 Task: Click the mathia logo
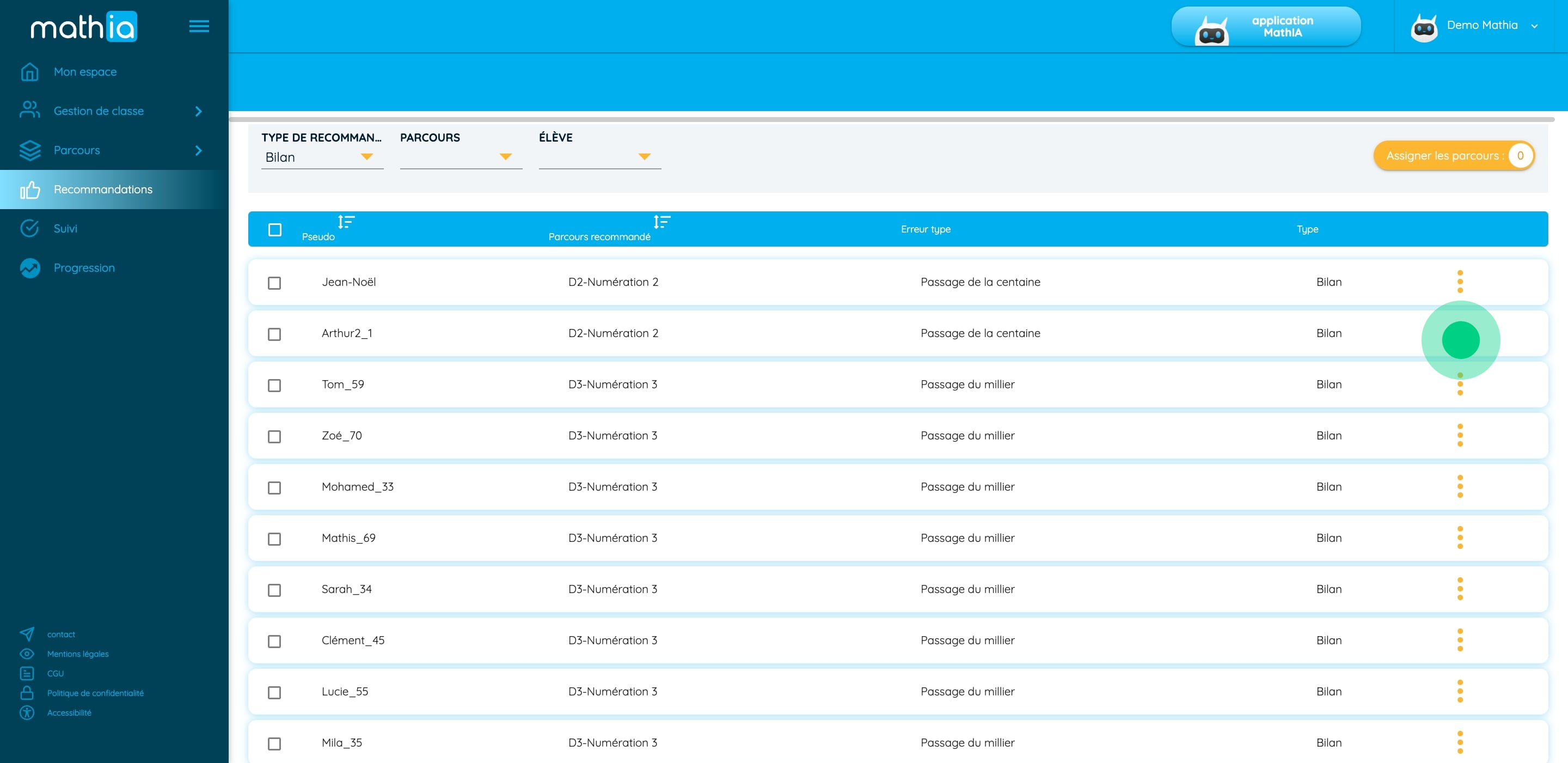point(84,27)
